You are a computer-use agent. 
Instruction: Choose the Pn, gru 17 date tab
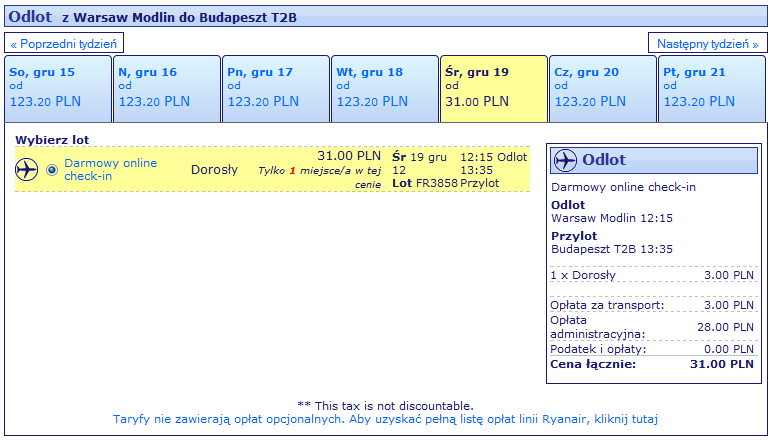(x=275, y=88)
